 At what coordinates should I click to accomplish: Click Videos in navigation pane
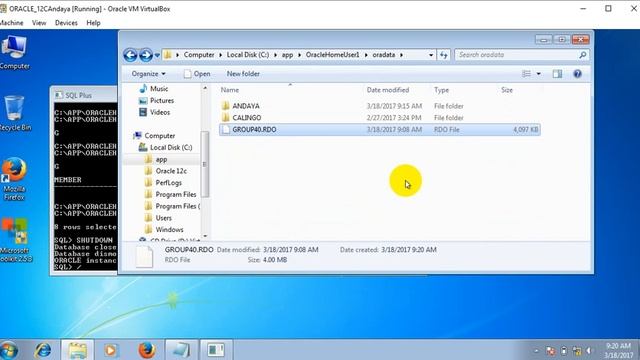tap(155, 112)
